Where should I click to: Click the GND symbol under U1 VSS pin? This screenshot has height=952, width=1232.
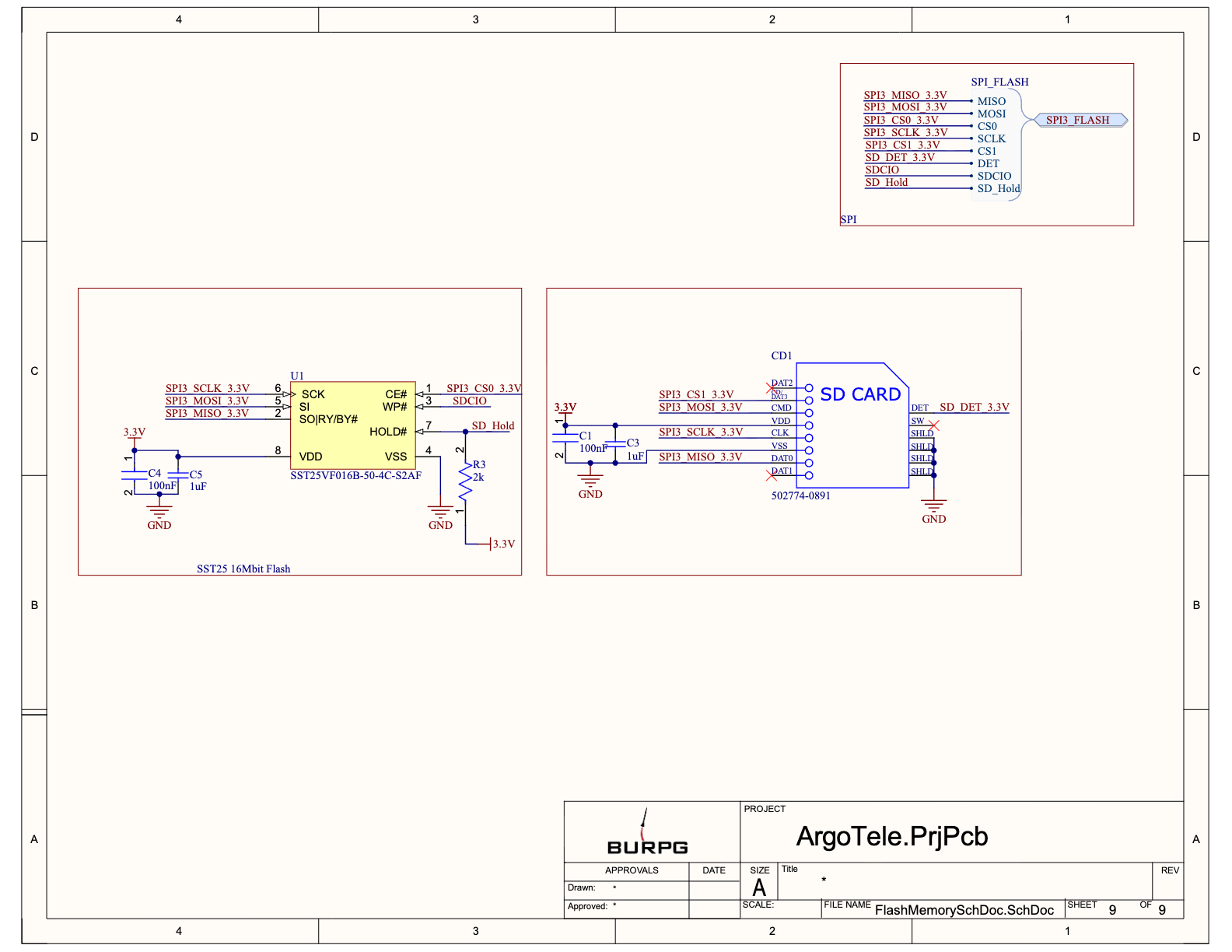point(440,513)
